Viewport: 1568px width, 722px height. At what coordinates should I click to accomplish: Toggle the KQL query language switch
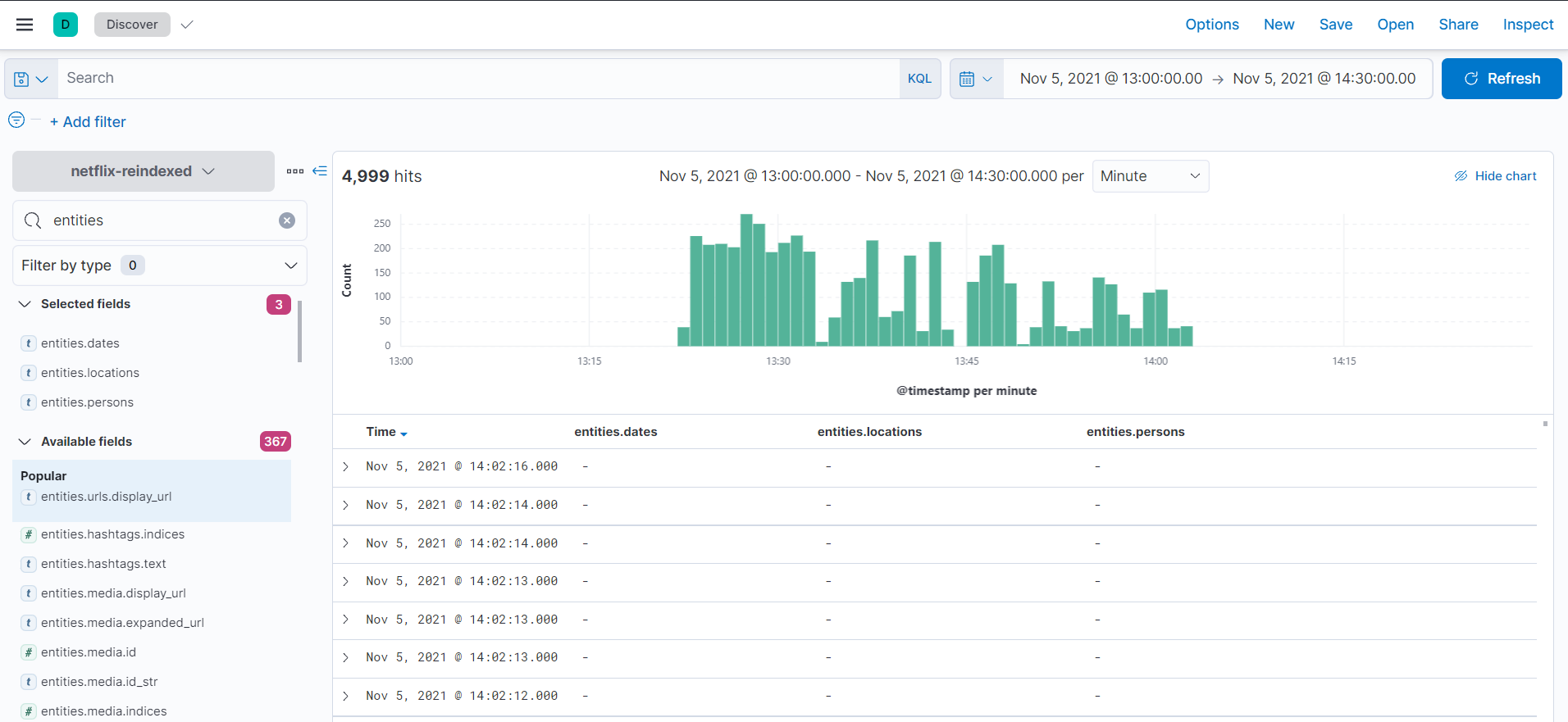pyautogui.click(x=919, y=79)
